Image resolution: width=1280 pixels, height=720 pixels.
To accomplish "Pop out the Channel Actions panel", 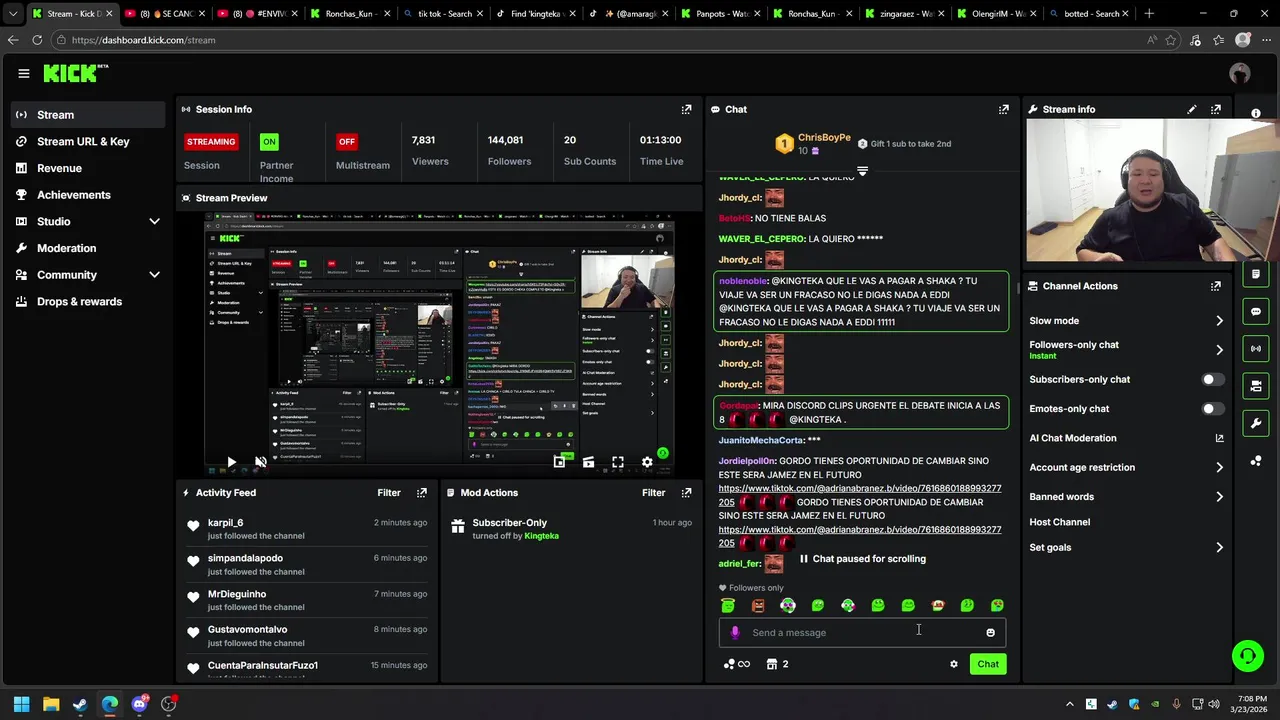I will coord(1216,286).
